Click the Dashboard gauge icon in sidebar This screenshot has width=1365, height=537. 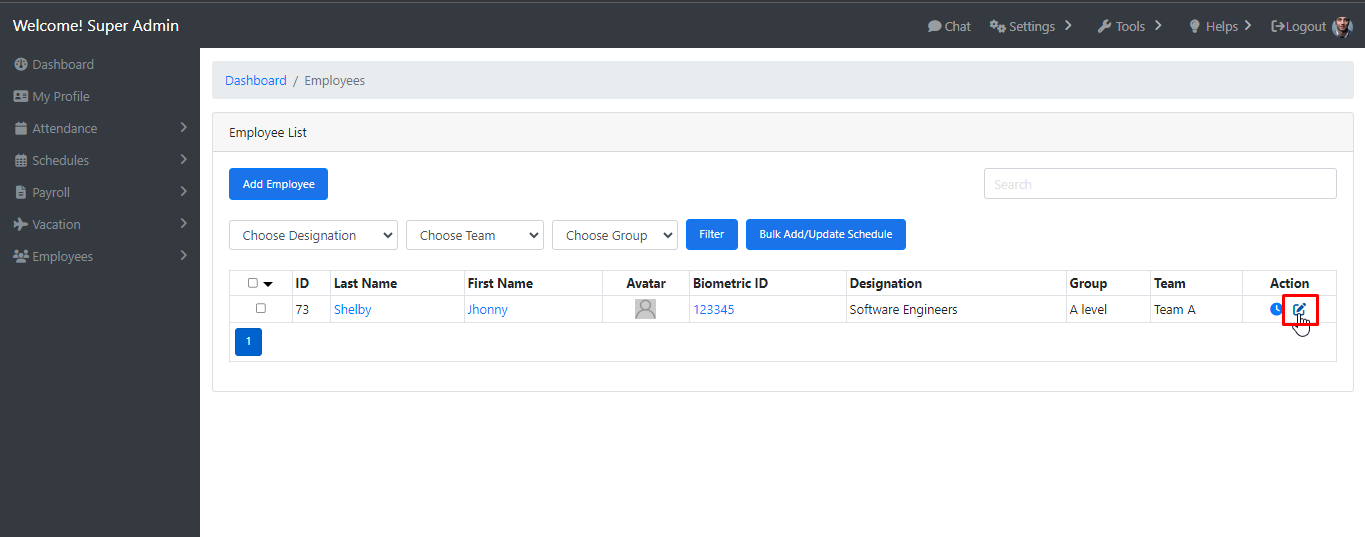click(x=21, y=64)
